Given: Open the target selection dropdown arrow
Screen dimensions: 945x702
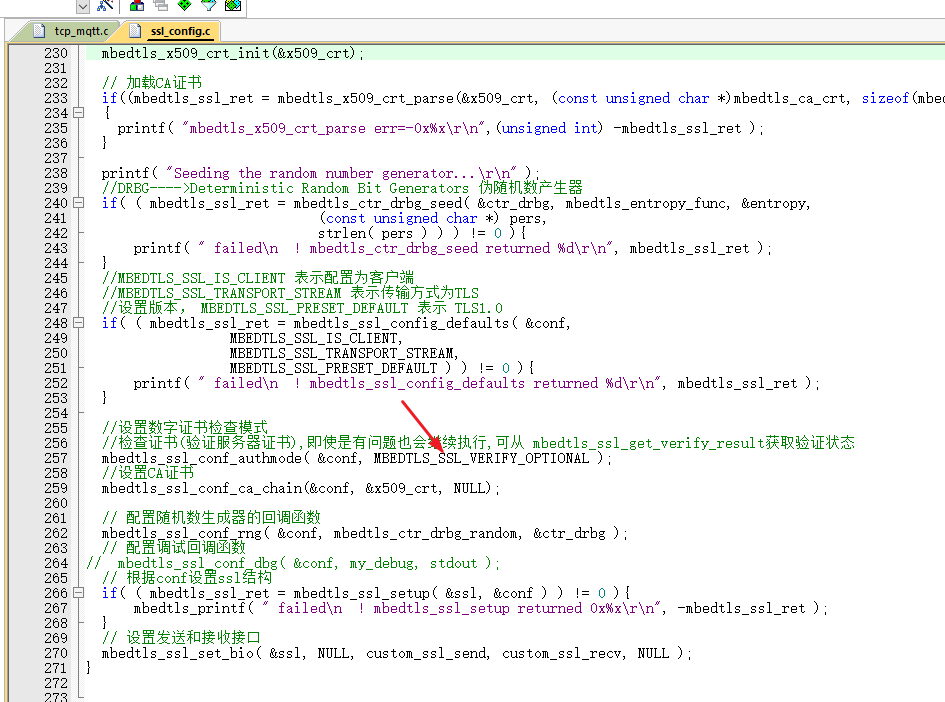Looking at the screenshot, I should coord(83,6).
